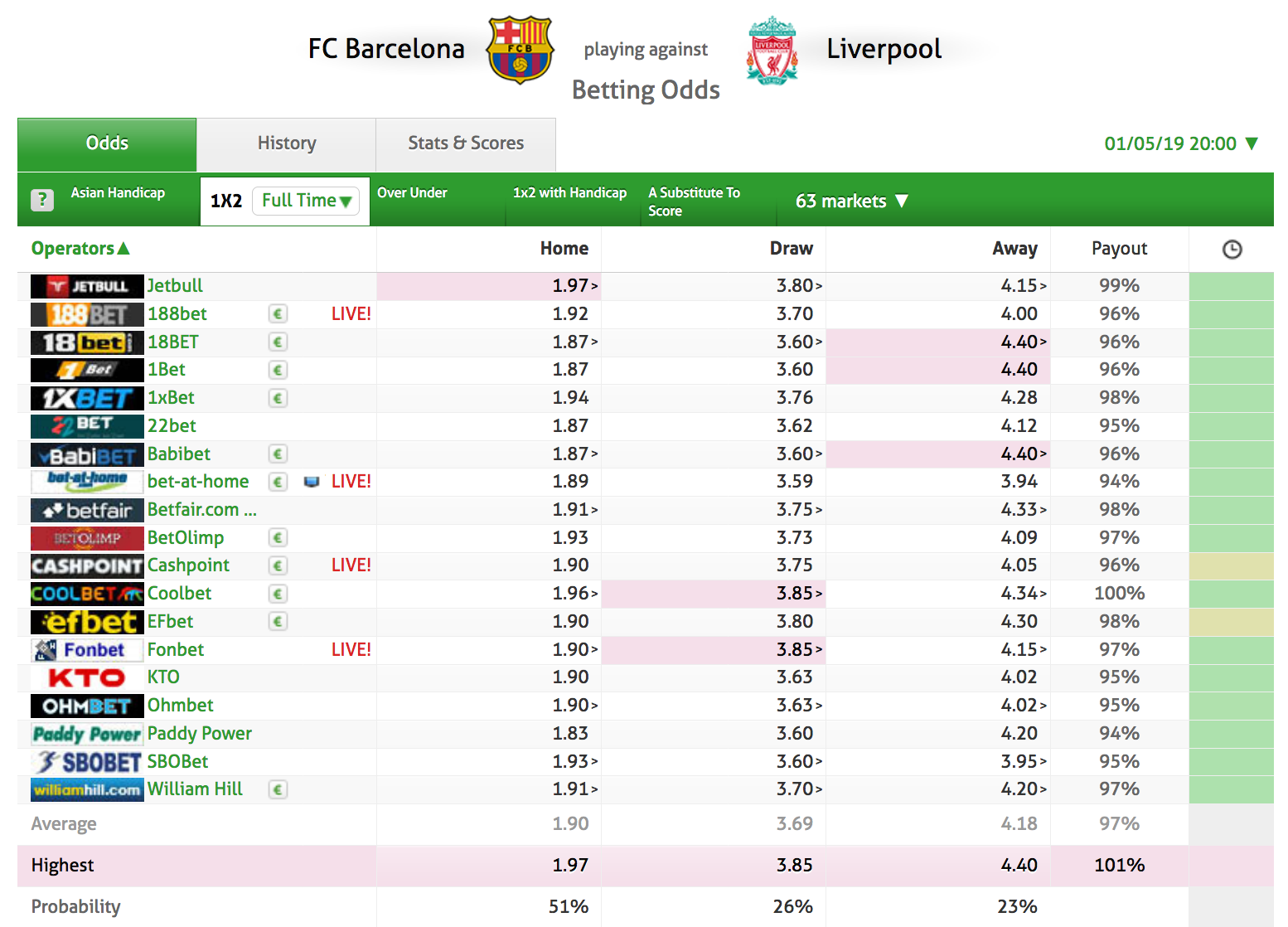Click the Liverpool club crest

point(772,50)
